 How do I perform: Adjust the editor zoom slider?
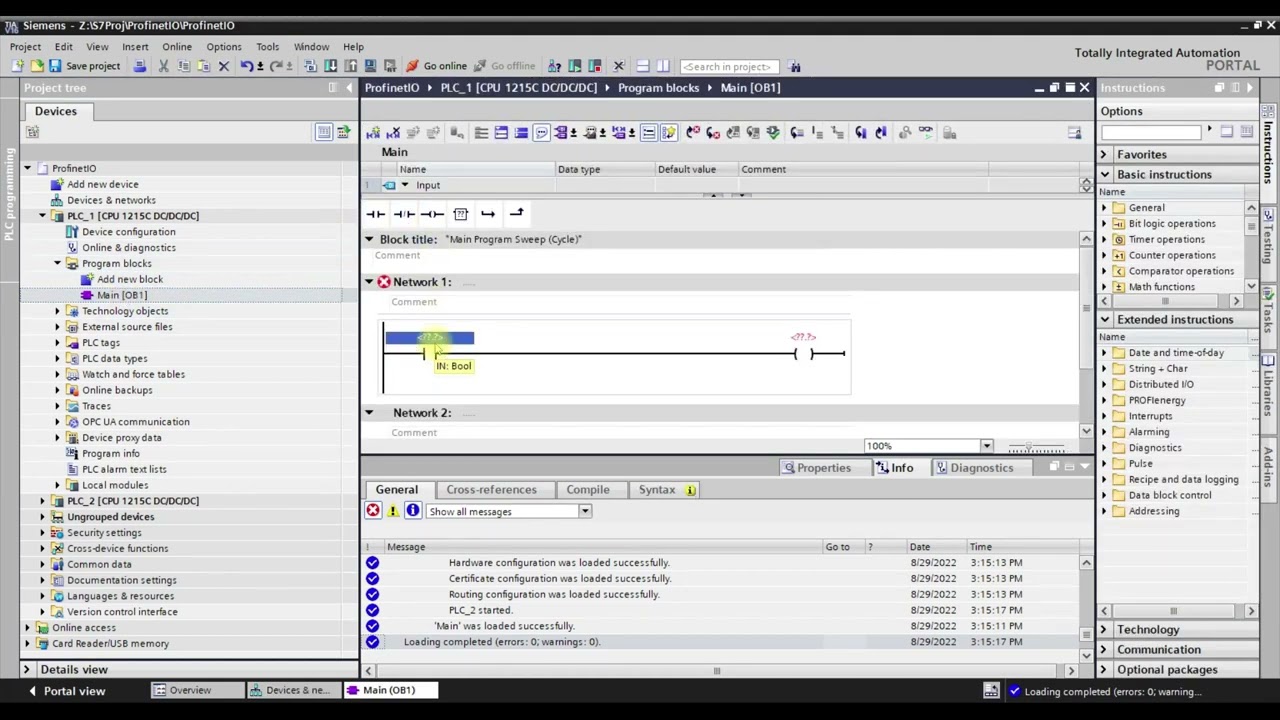(x=1035, y=446)
